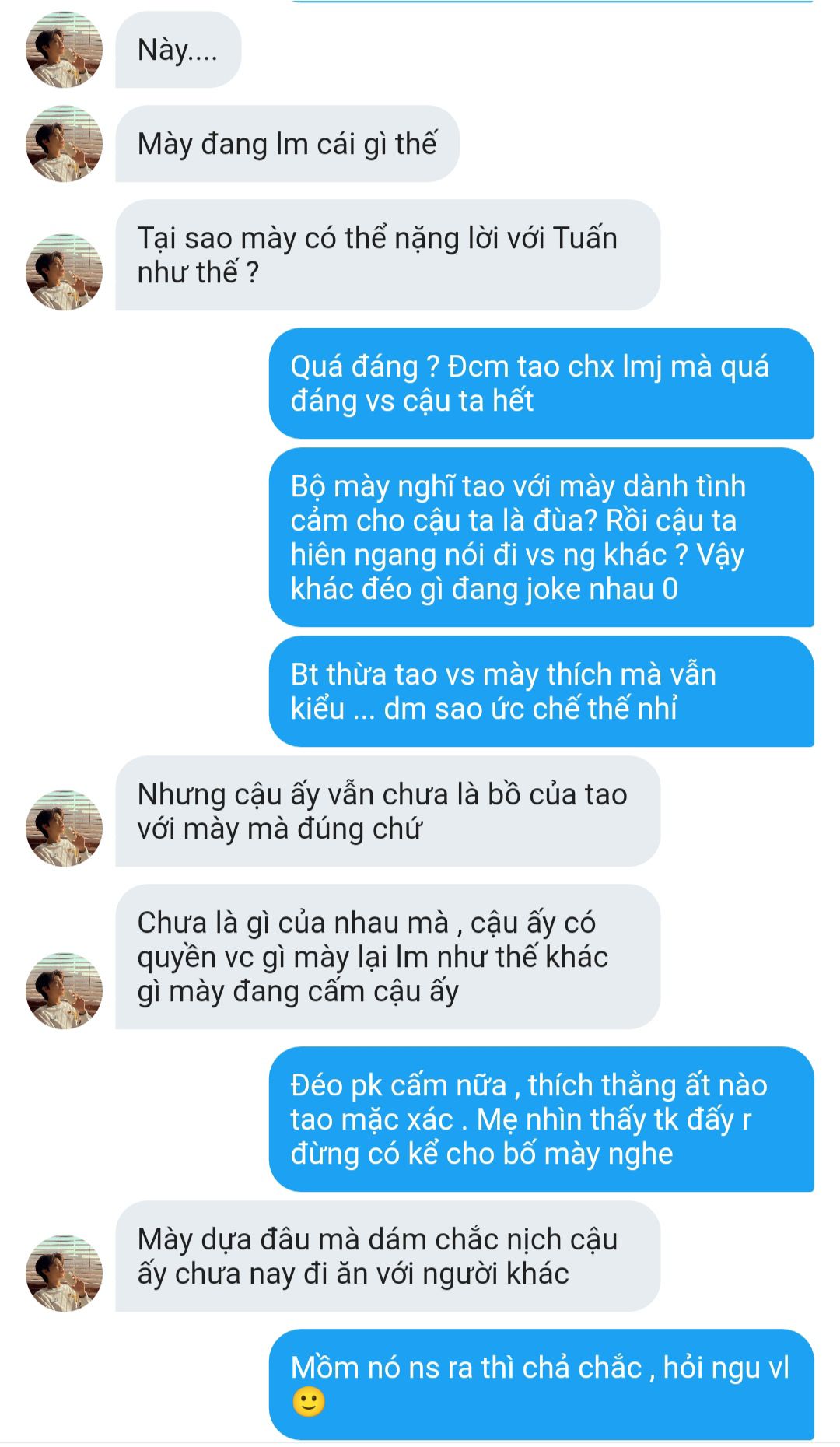Tap the avatar next to "Mày đang lm cái gì thế"

(x=64, y=144)
